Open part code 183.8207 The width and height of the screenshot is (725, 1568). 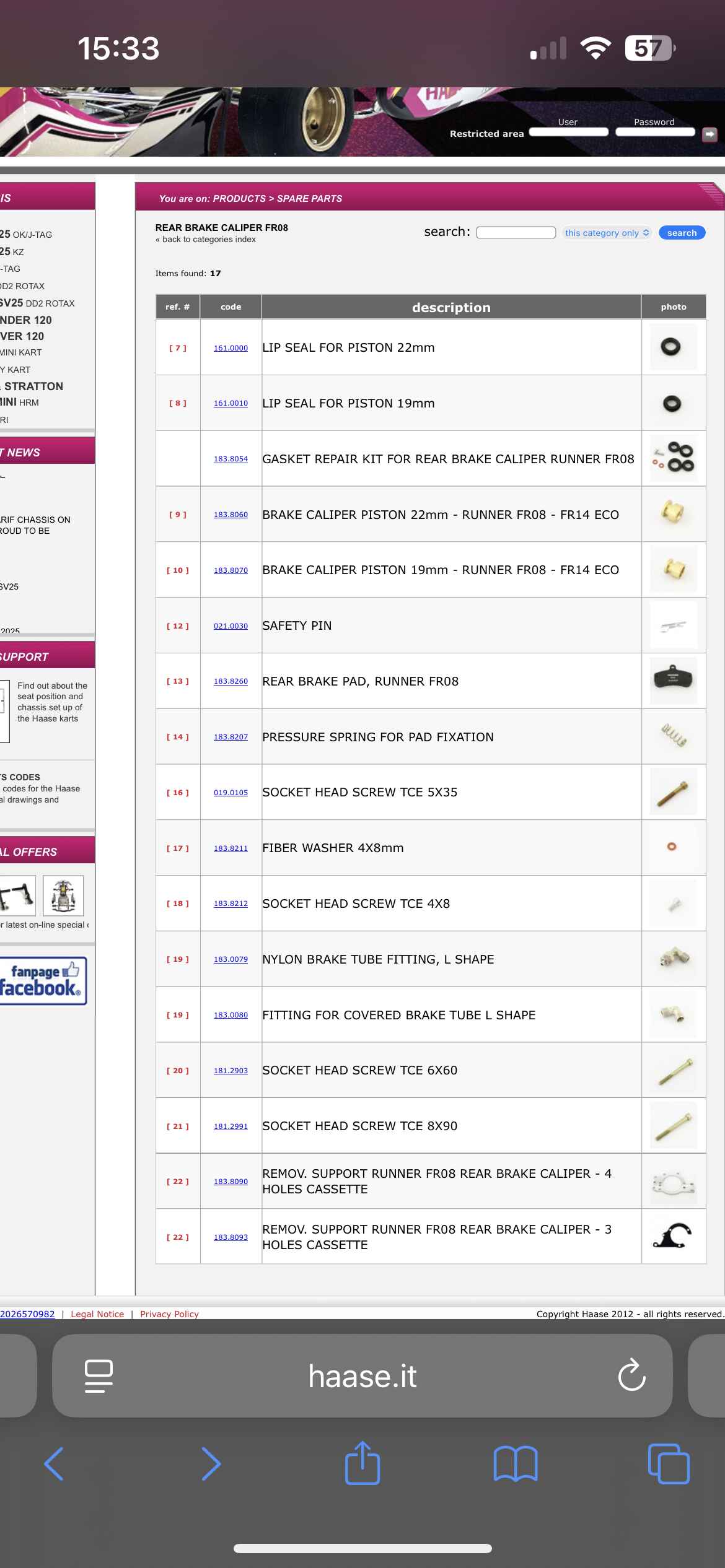[x=231, y=737]
